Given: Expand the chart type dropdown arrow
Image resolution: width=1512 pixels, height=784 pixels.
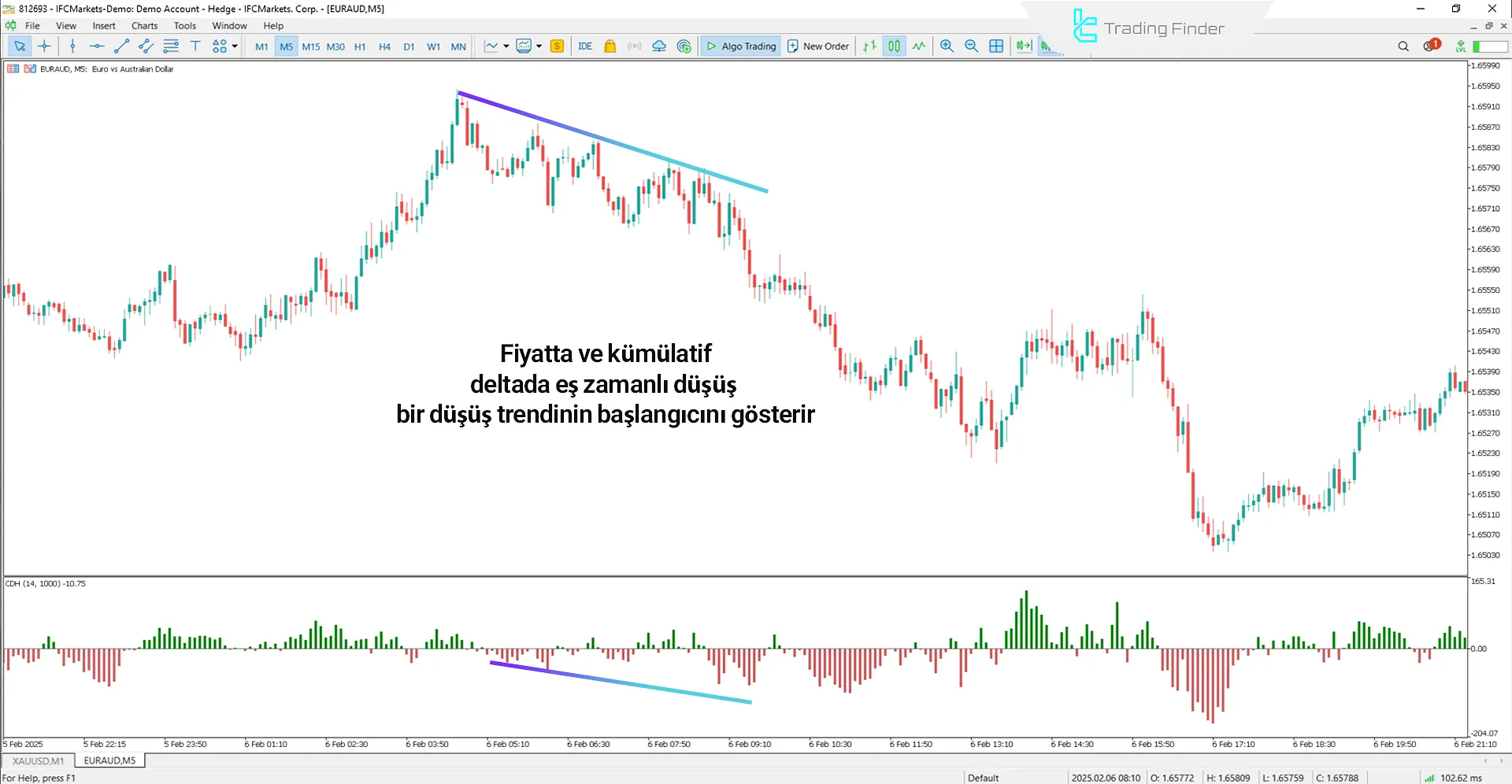Looking at the screenshot, I should [x=506, y=46].
